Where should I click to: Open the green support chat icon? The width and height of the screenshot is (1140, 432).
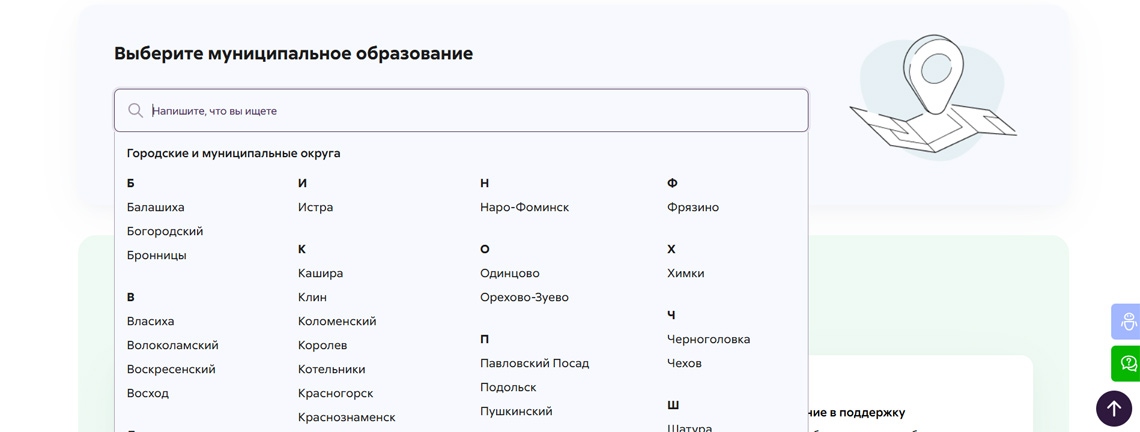[x=1125, y=364]
